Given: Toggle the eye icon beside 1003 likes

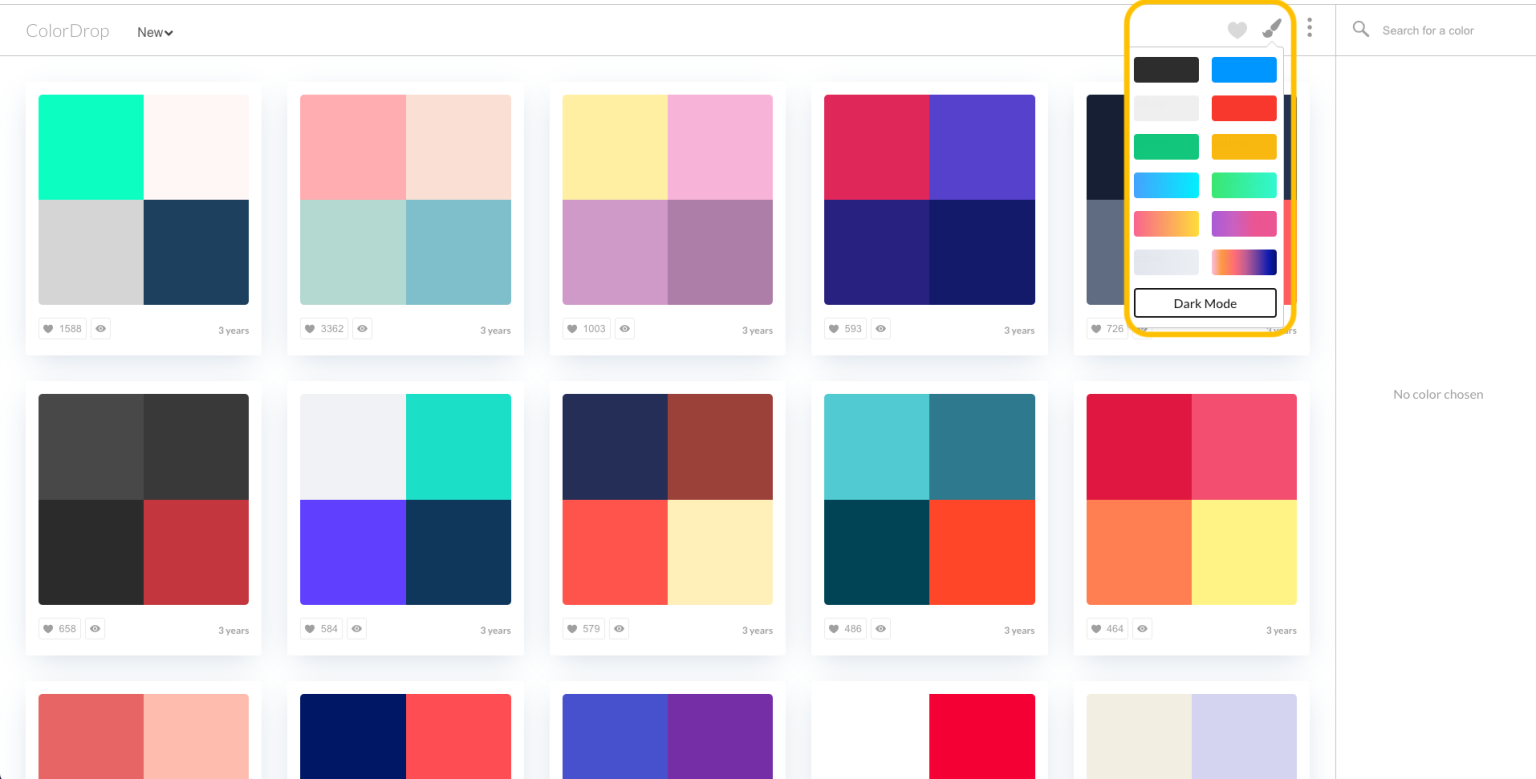Looking at the screenshot, I should click(x=624, y=328).
